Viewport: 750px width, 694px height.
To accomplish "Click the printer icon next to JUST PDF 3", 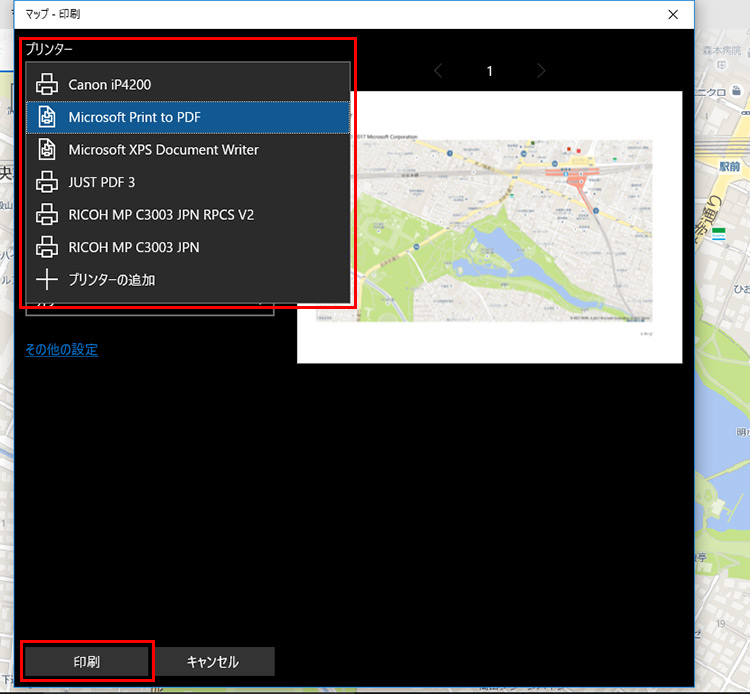I will coord(47,182).
